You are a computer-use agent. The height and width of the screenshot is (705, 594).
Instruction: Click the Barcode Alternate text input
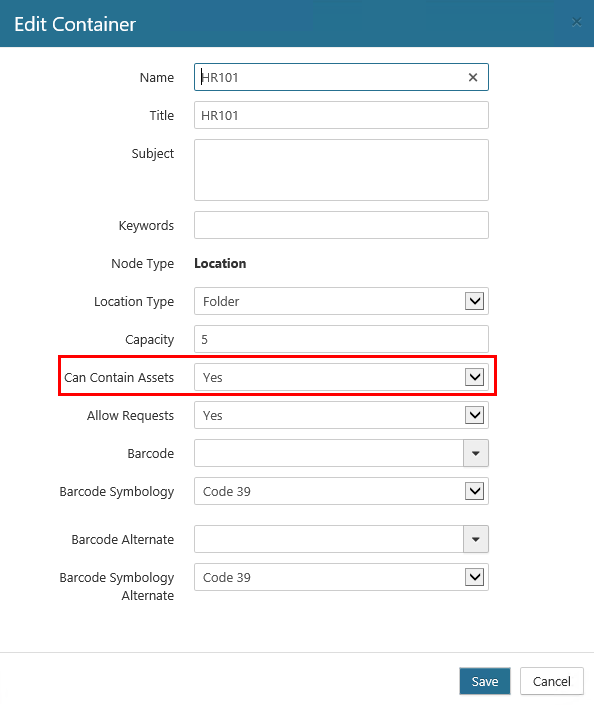click(329, 539)
